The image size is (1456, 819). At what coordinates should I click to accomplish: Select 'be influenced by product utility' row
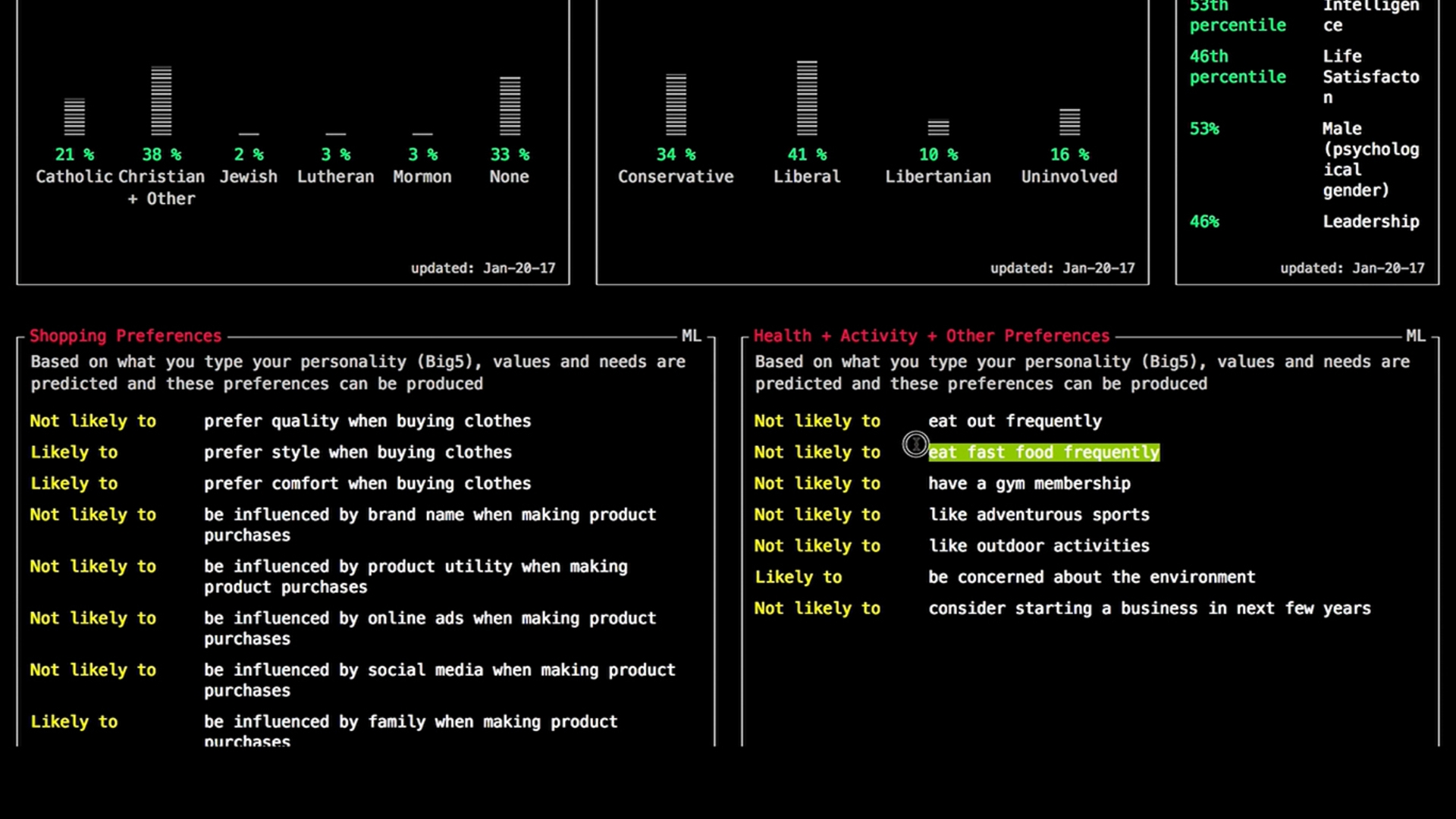click(416, 576)
